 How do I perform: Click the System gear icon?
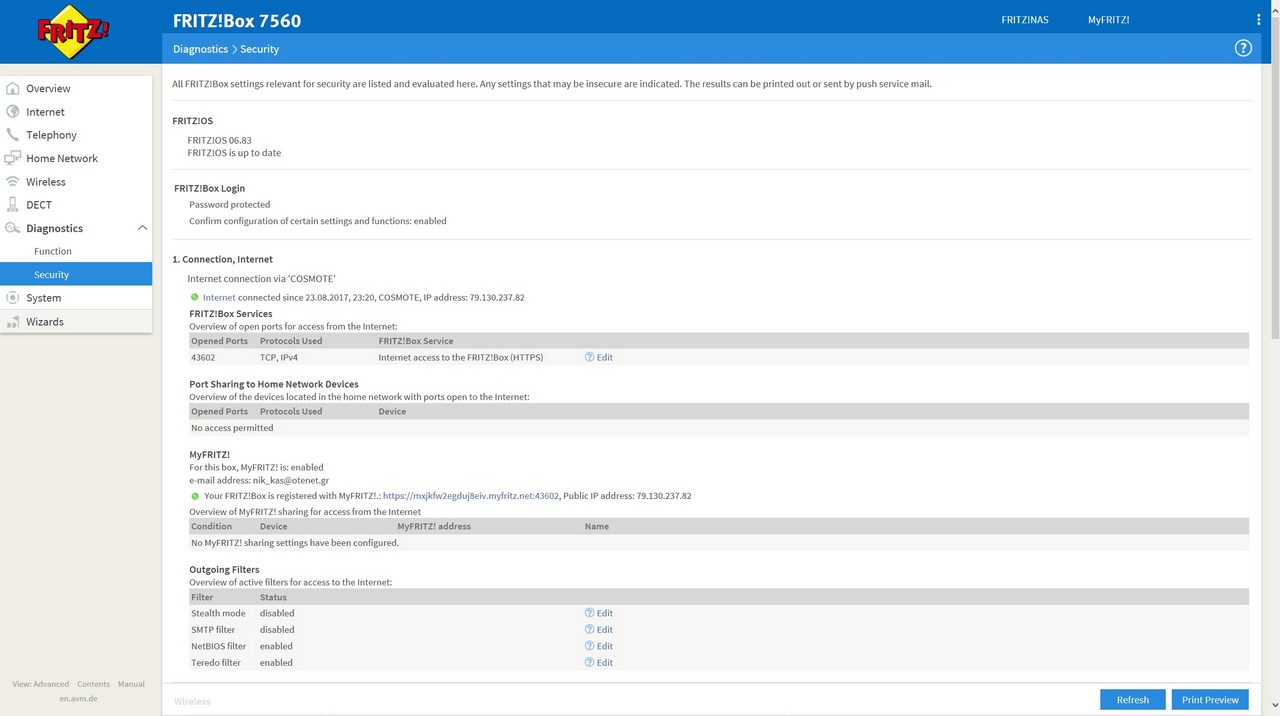(x=13, y=297)
